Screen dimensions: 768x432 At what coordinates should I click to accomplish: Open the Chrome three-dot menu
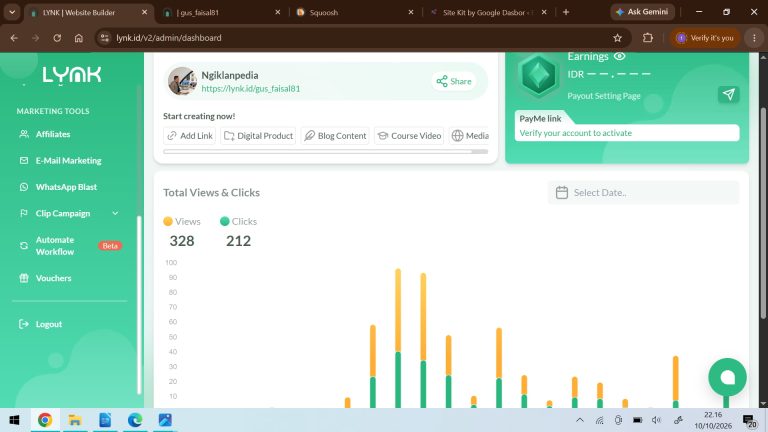point(754,38)
